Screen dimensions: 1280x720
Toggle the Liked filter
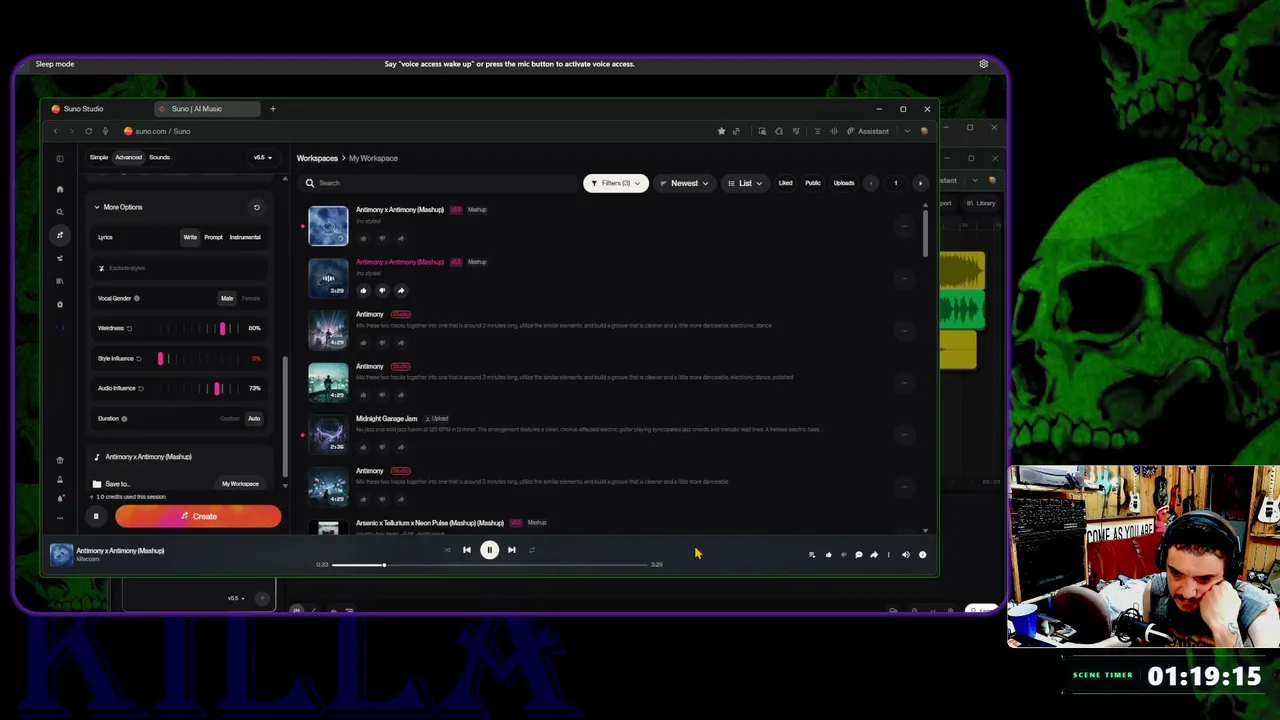[x=785, y=183]
